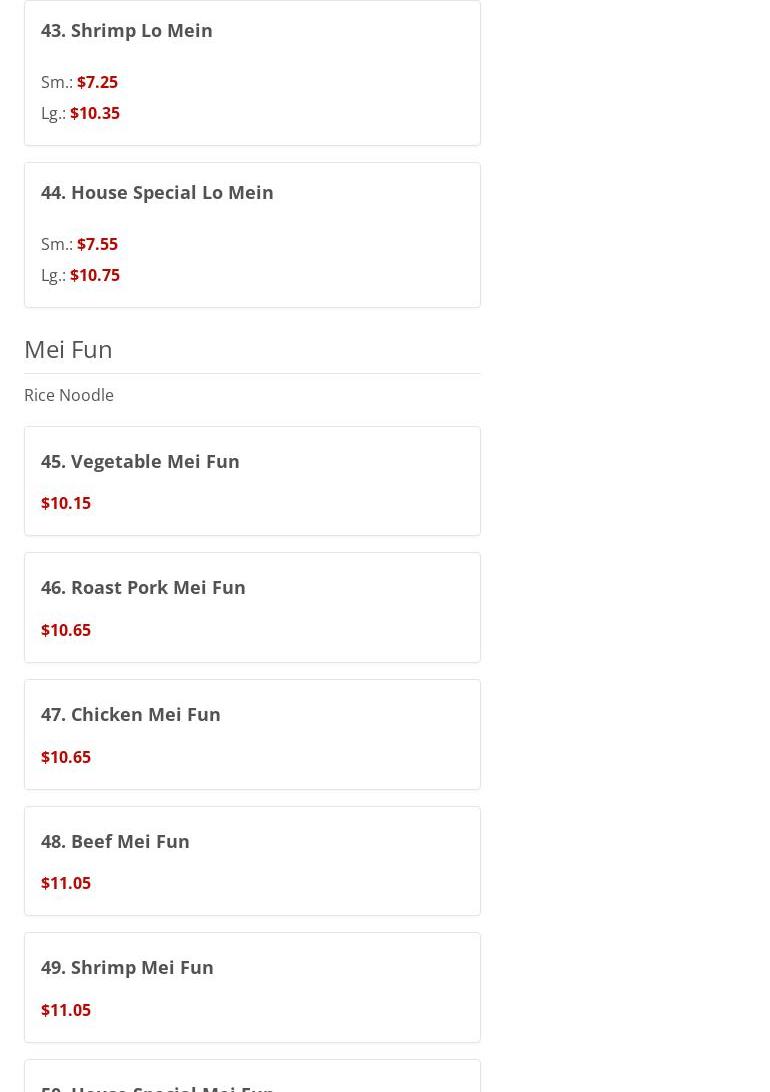Open the House Special Lo Mein item
The width and height of the screenshot is (770, 1092).
157,192
